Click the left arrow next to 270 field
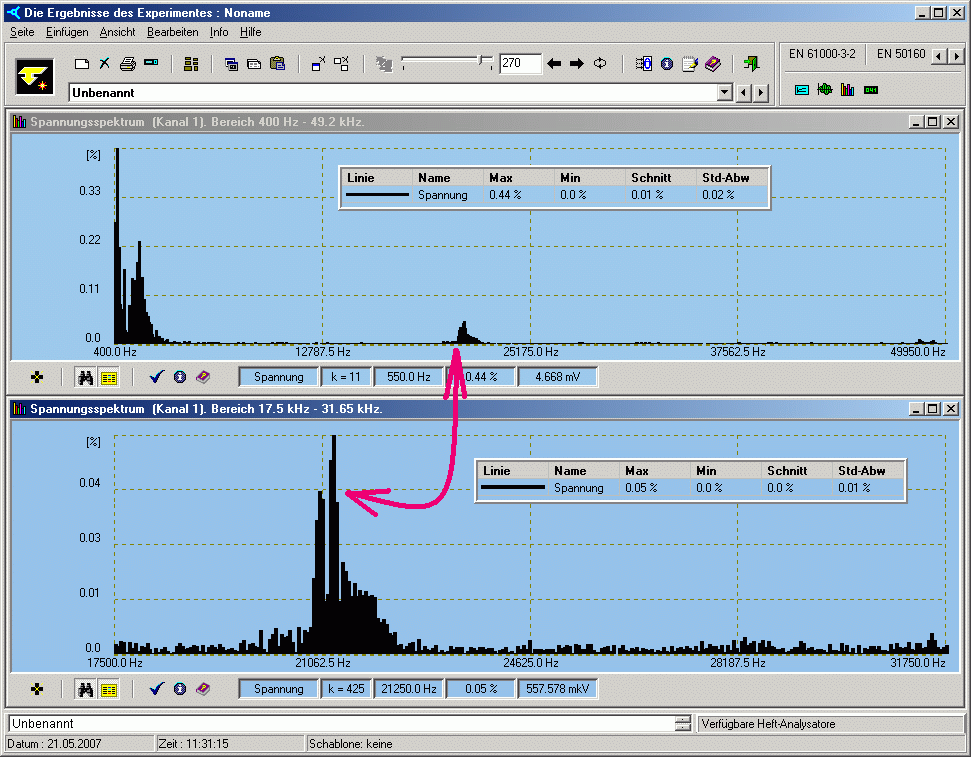 coord(555,64)
